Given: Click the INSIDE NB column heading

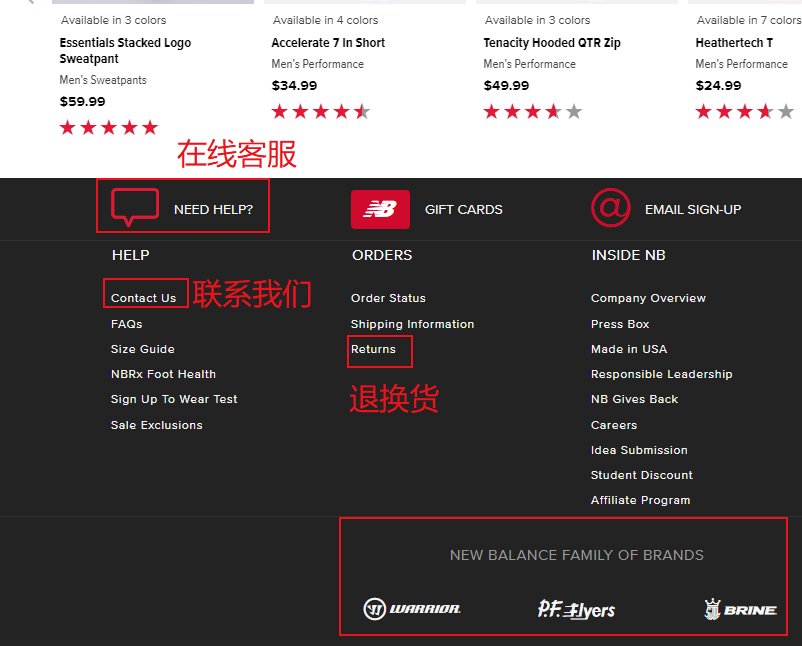Looking at the screenshot, I should coord(629,255).
